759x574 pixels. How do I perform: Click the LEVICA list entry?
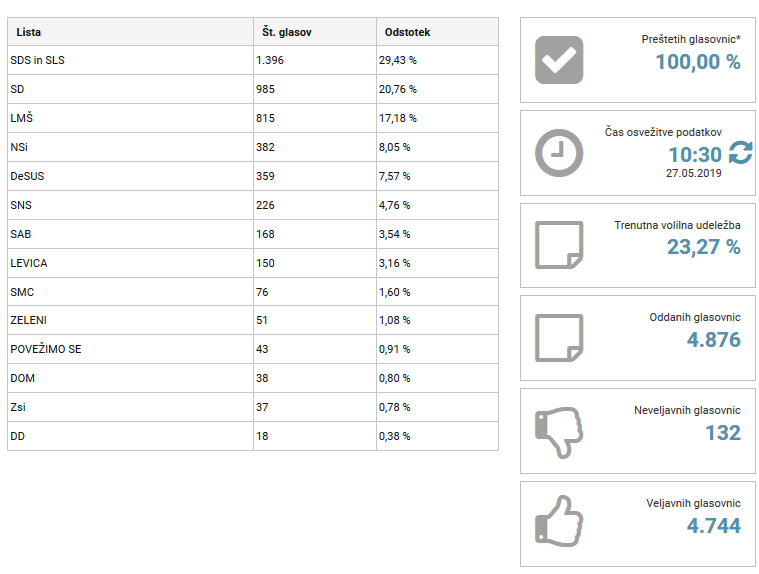point(29,263)
